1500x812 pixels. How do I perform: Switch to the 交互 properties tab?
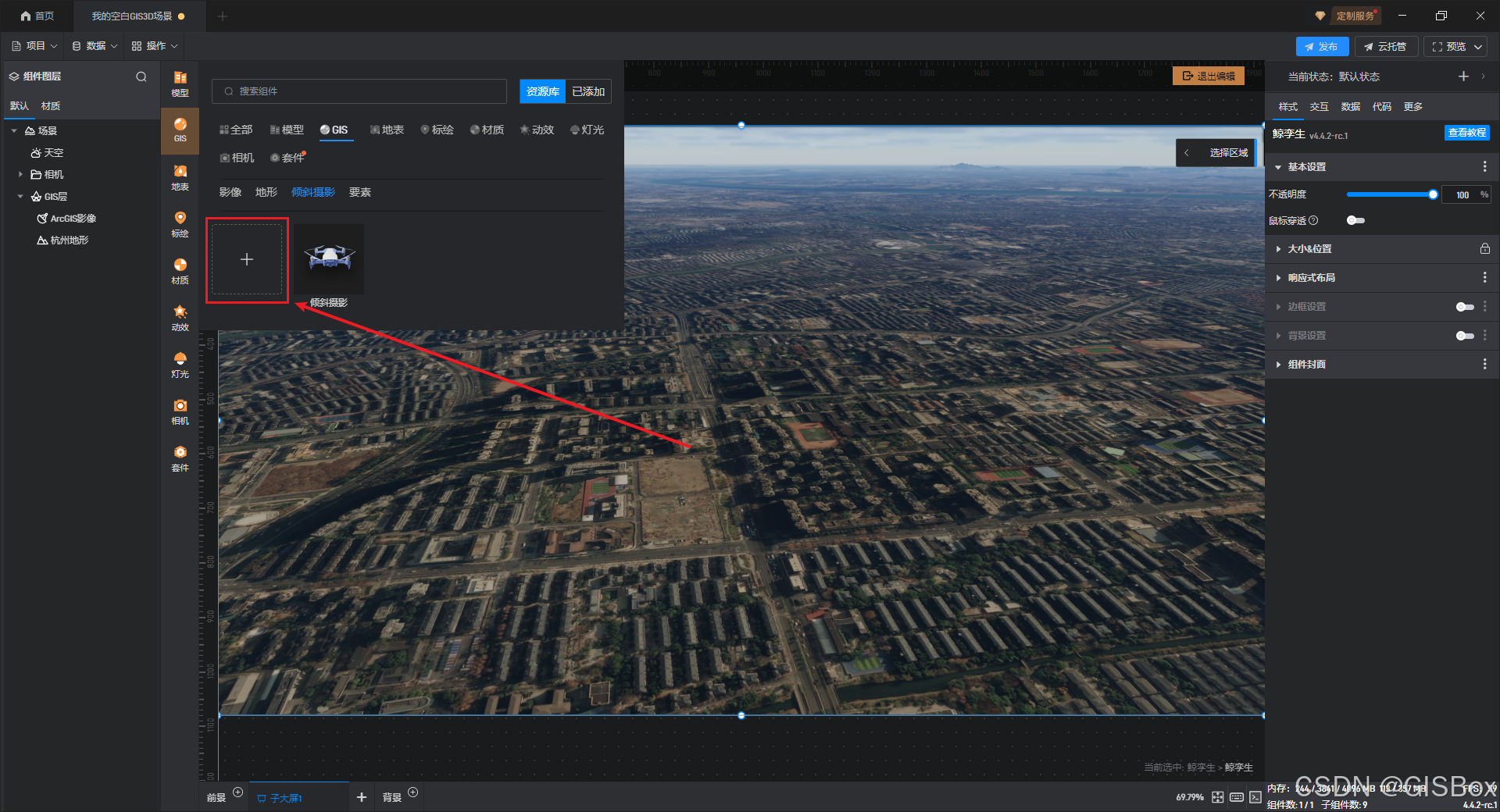point(1320,106)
